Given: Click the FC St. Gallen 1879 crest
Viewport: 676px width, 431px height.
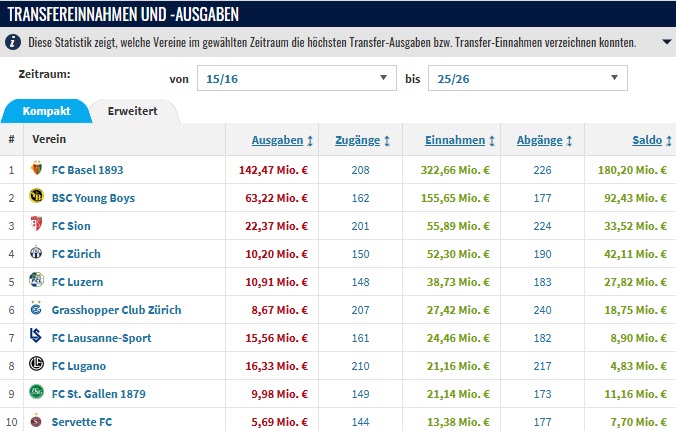Looking at the screenshot, I should pos(38,394).
